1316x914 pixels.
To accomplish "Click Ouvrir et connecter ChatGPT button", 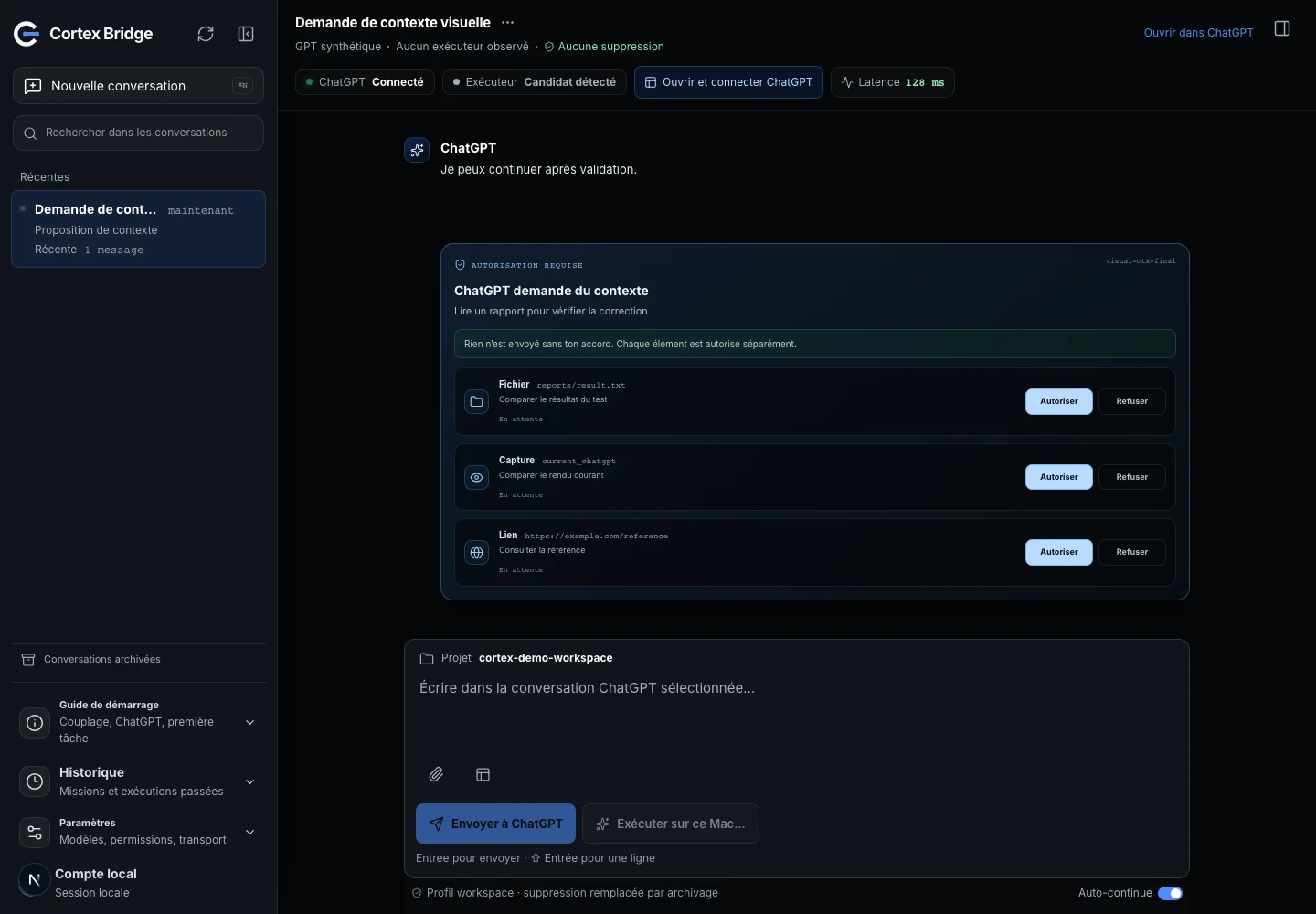I will pyautogui.click(x=728, y=82).
